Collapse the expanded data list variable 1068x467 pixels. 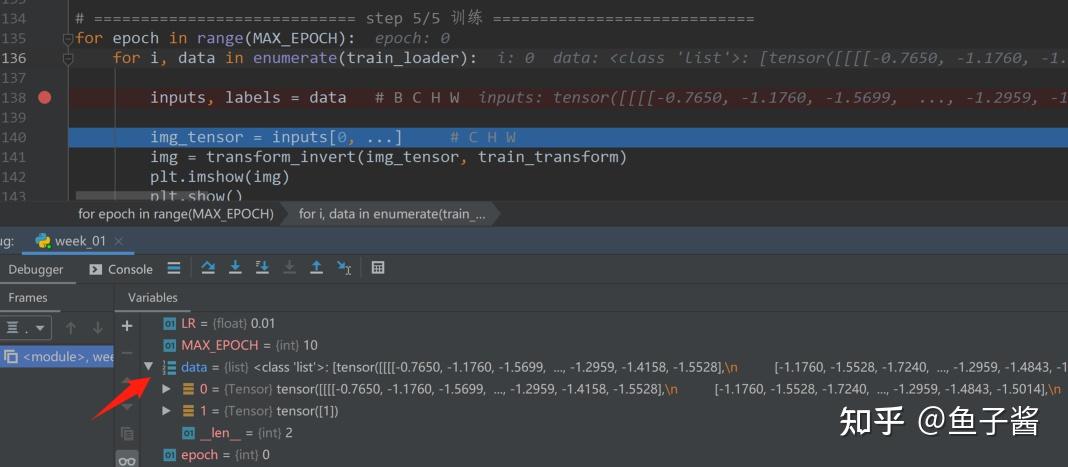point(149,366)
